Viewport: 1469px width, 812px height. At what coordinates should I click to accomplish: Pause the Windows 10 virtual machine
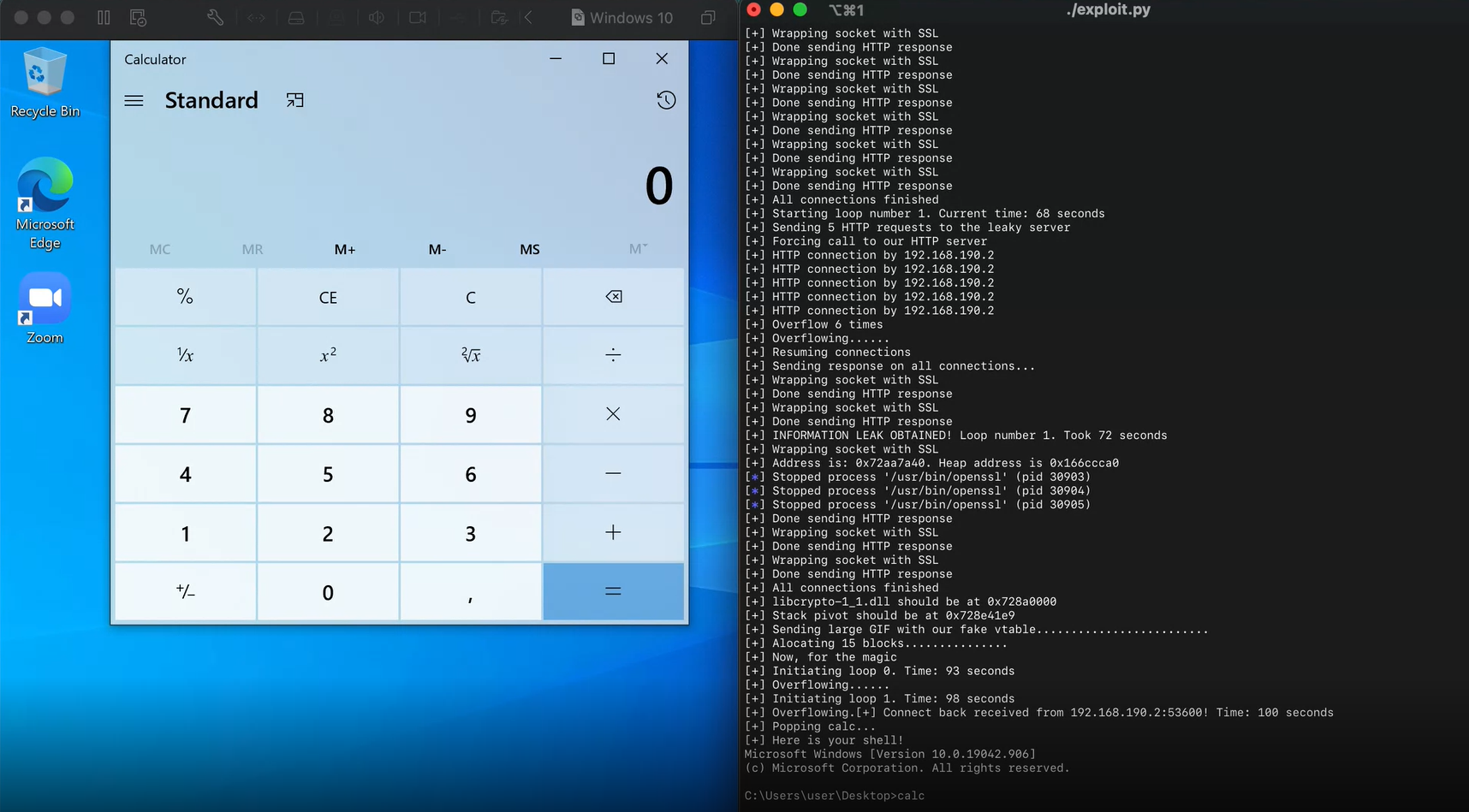point(104,17)
